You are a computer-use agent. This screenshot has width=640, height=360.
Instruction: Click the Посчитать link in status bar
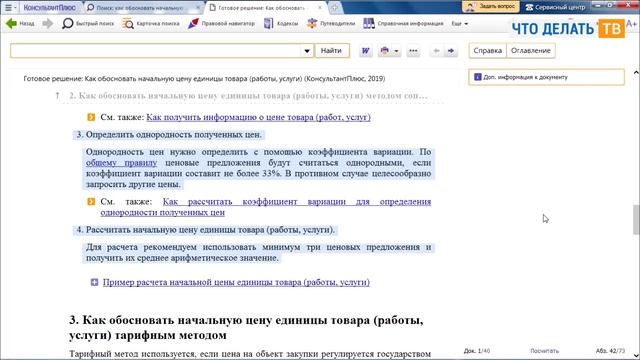tap(544, 351)
